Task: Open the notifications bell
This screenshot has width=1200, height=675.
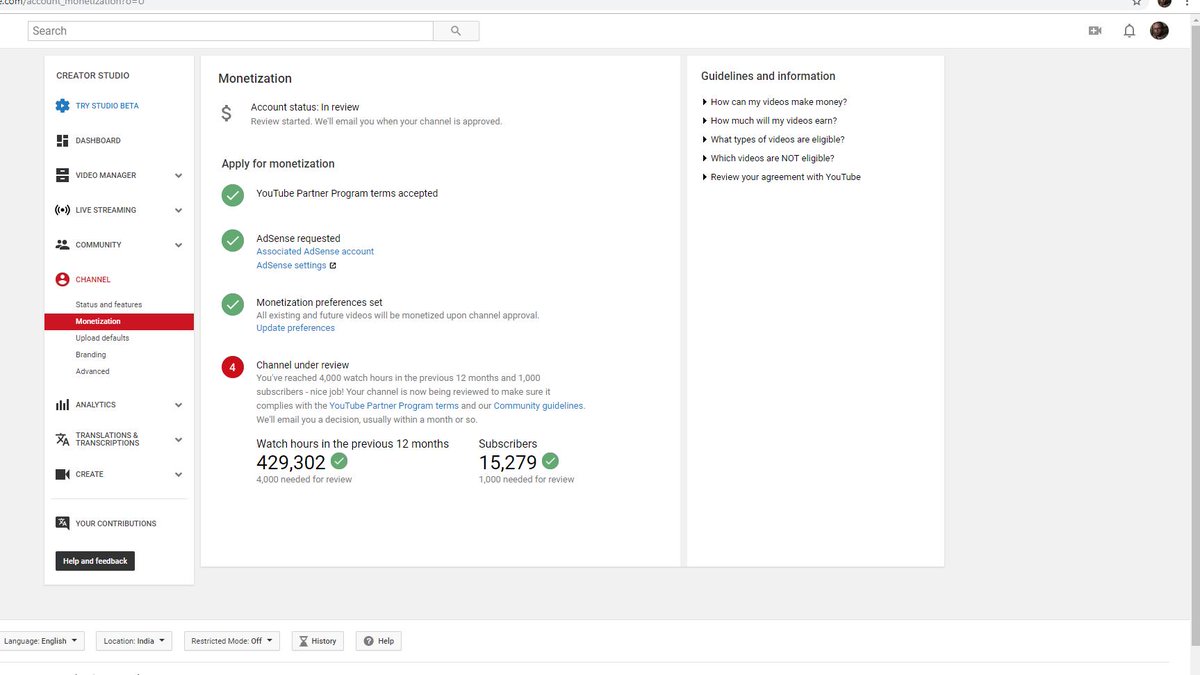Action: pyautogui.click(x=1129, y=31)
